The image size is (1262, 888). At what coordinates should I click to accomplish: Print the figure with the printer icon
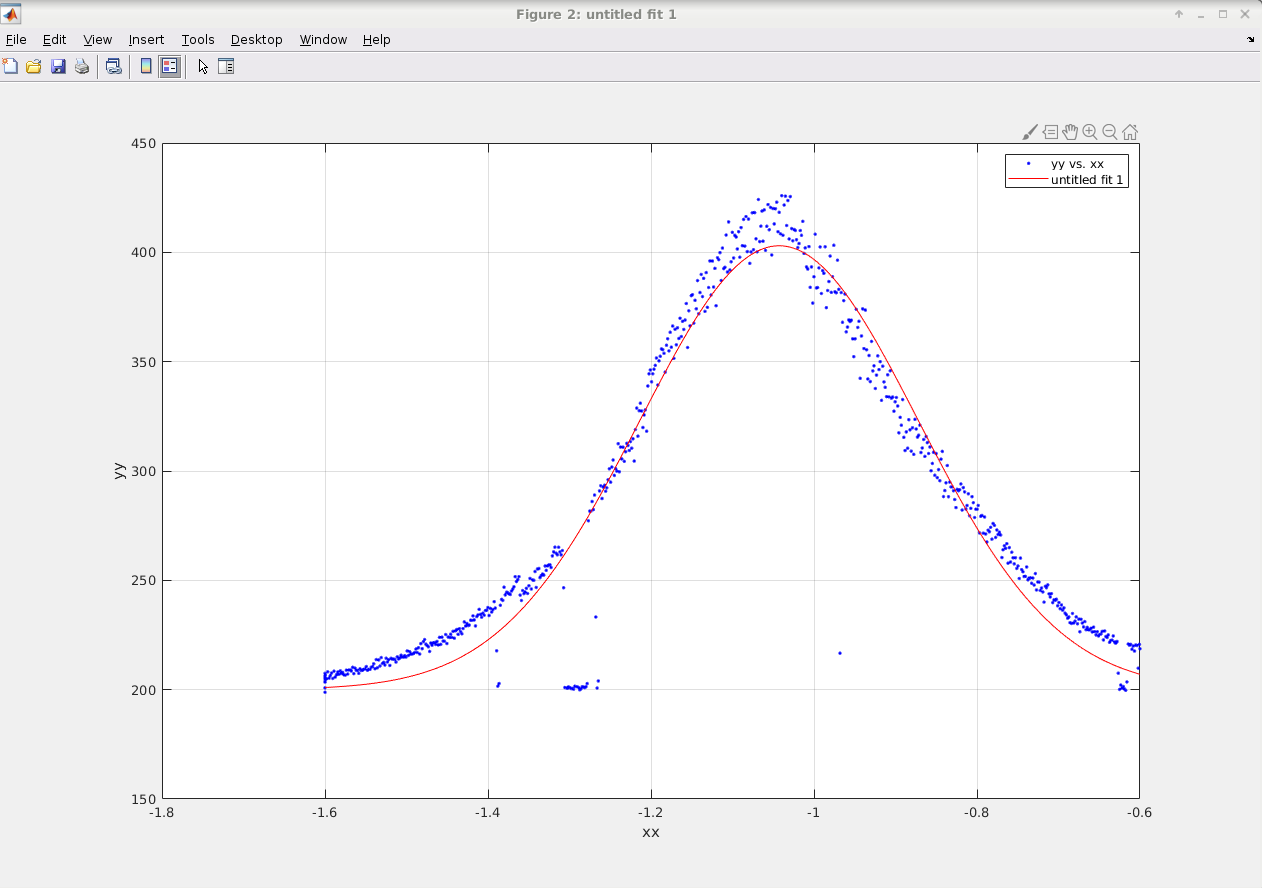click(x=82, y=67)
